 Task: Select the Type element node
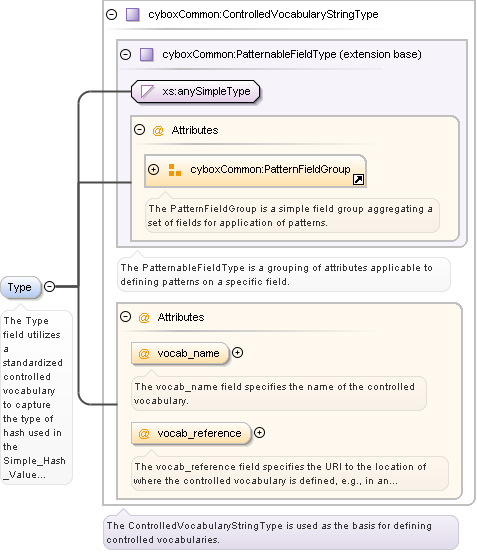(20, 287)
